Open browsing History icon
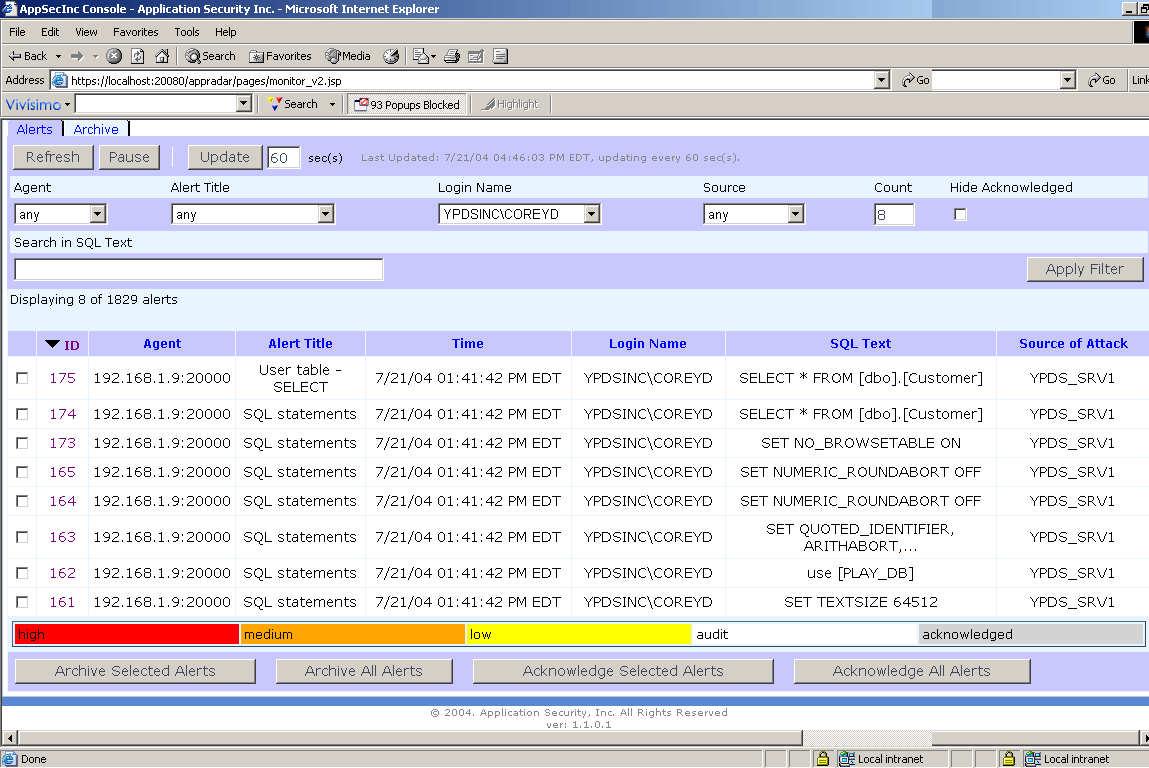The height and width of the screenshot is (768, 1149). coord(391,56)
